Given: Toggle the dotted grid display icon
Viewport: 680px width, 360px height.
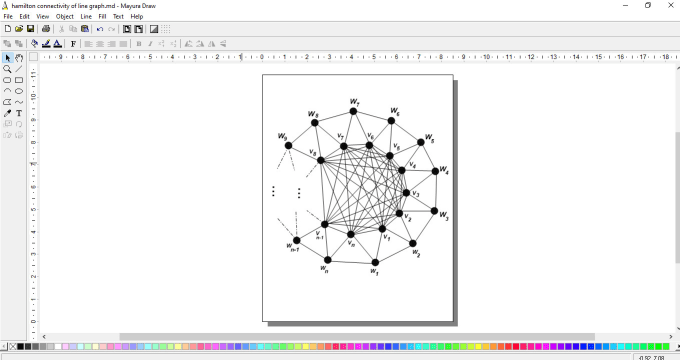Looking at the screenshot, I should coord(166,29).
